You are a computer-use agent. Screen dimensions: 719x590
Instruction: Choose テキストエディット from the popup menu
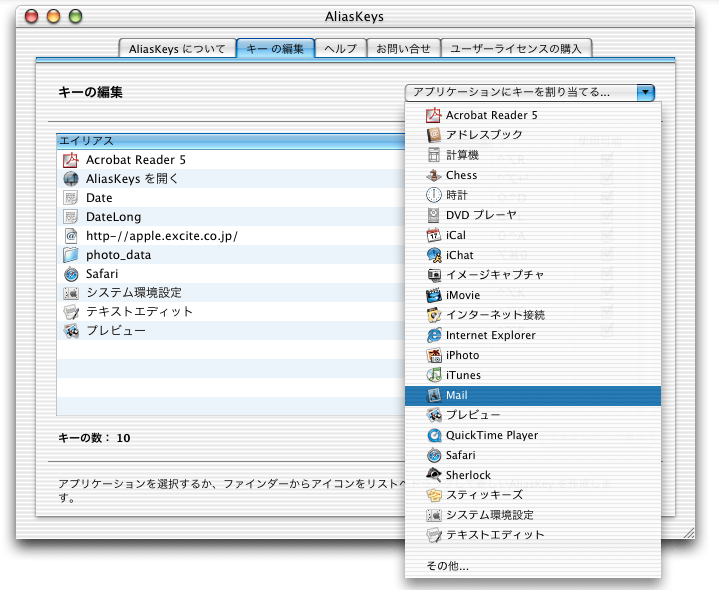533,535
